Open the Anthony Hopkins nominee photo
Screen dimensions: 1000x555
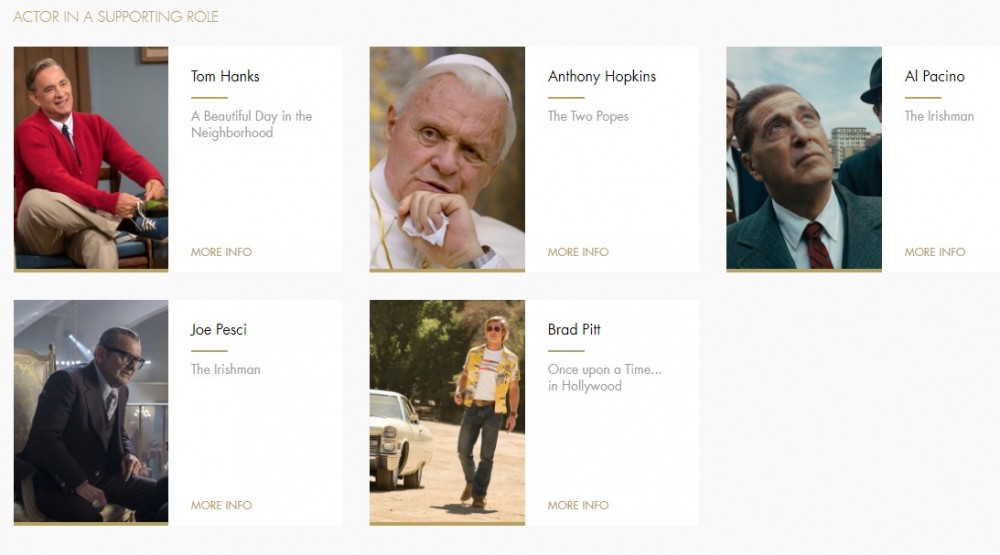(x=447, y=158)
